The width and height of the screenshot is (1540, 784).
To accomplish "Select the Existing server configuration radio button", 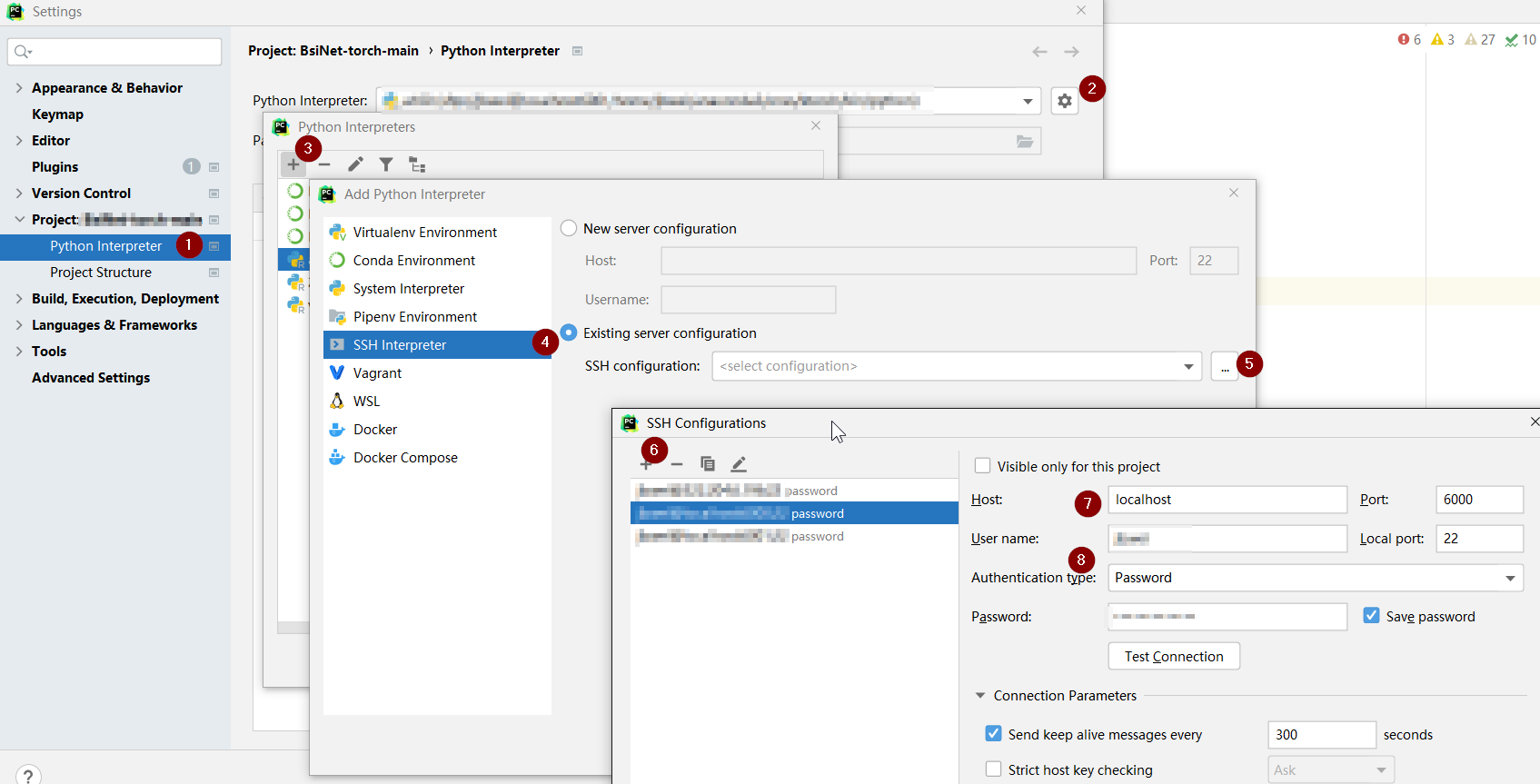I will 569,332.
